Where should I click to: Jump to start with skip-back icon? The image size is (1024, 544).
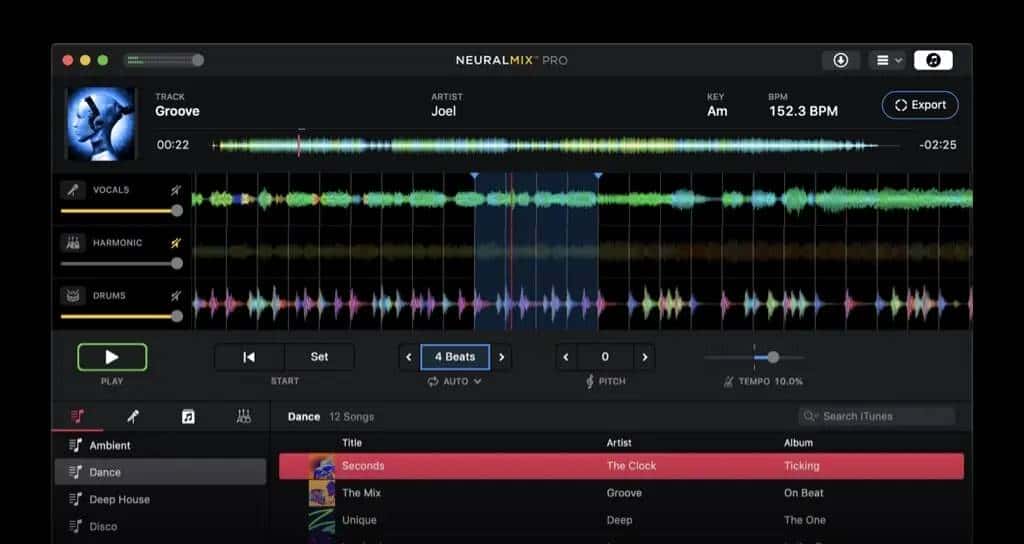(x=249, y=357)
